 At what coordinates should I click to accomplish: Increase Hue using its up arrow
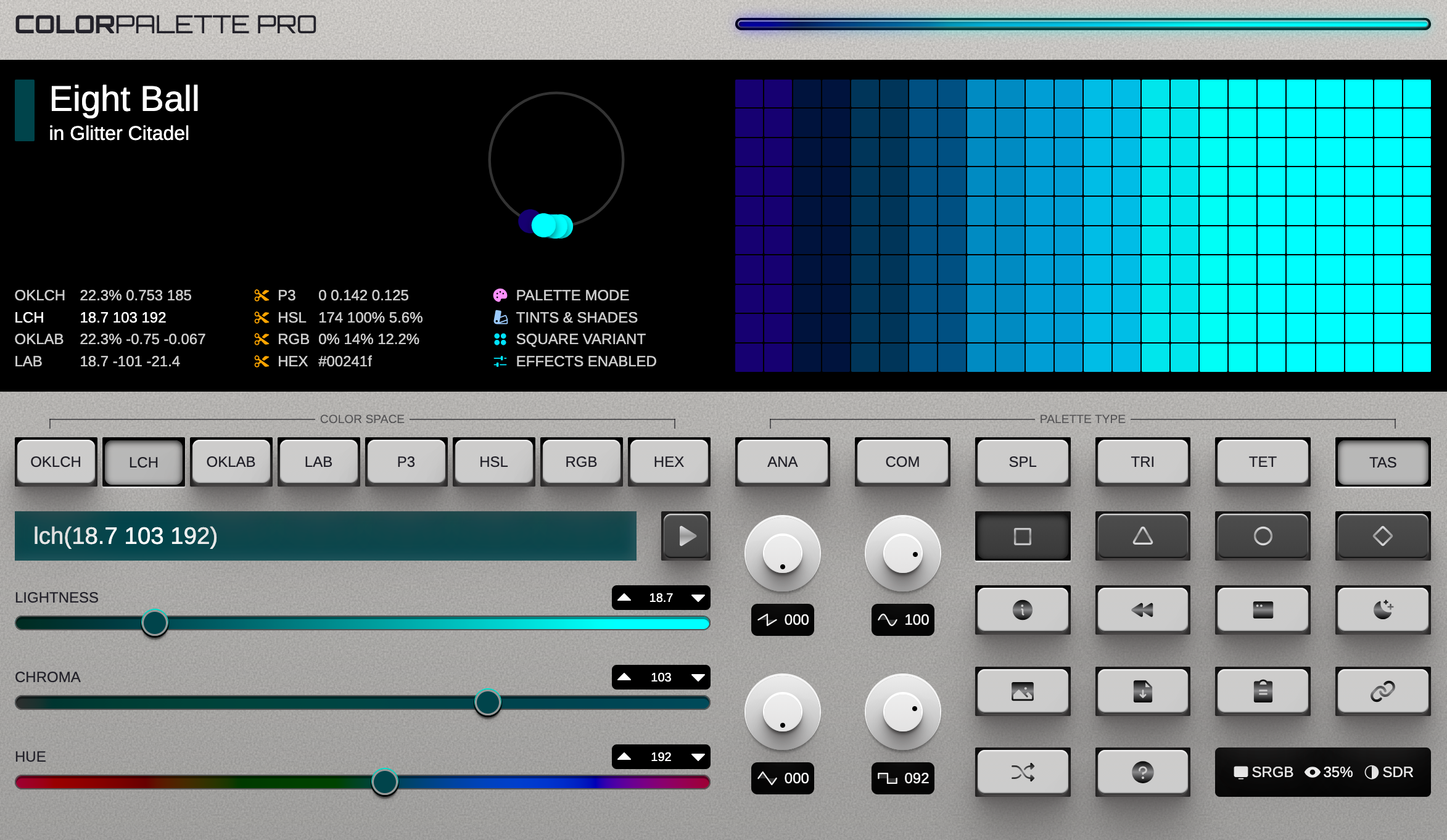(x=625, y=757)
